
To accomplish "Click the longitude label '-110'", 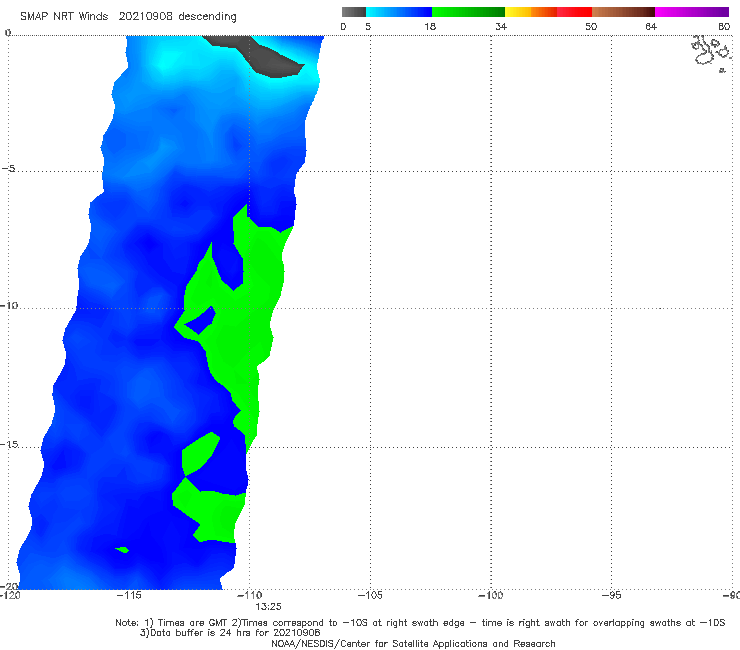I will [249, 595].
